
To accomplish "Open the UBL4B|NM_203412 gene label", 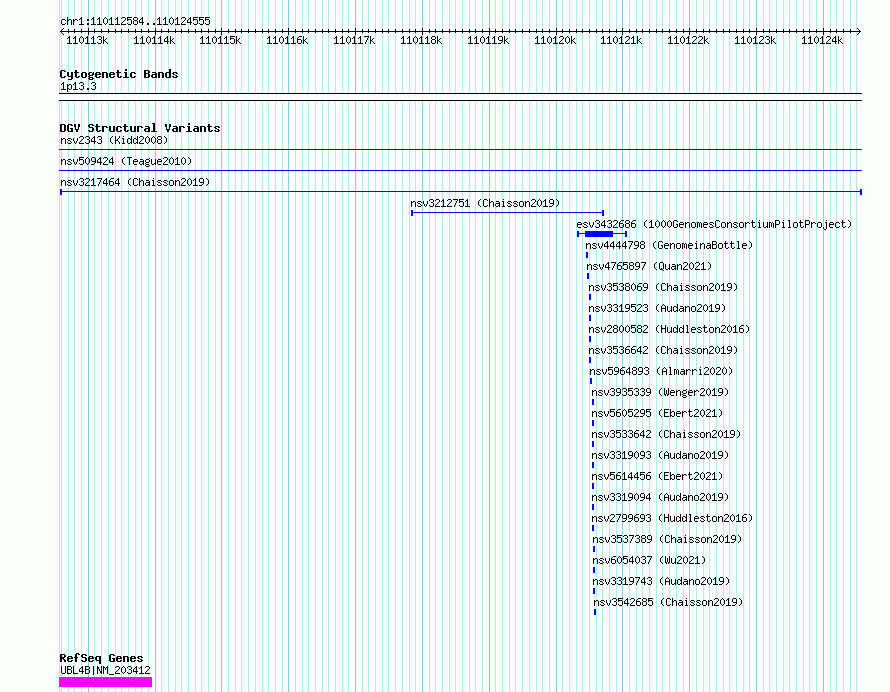I will coord(106,670).
